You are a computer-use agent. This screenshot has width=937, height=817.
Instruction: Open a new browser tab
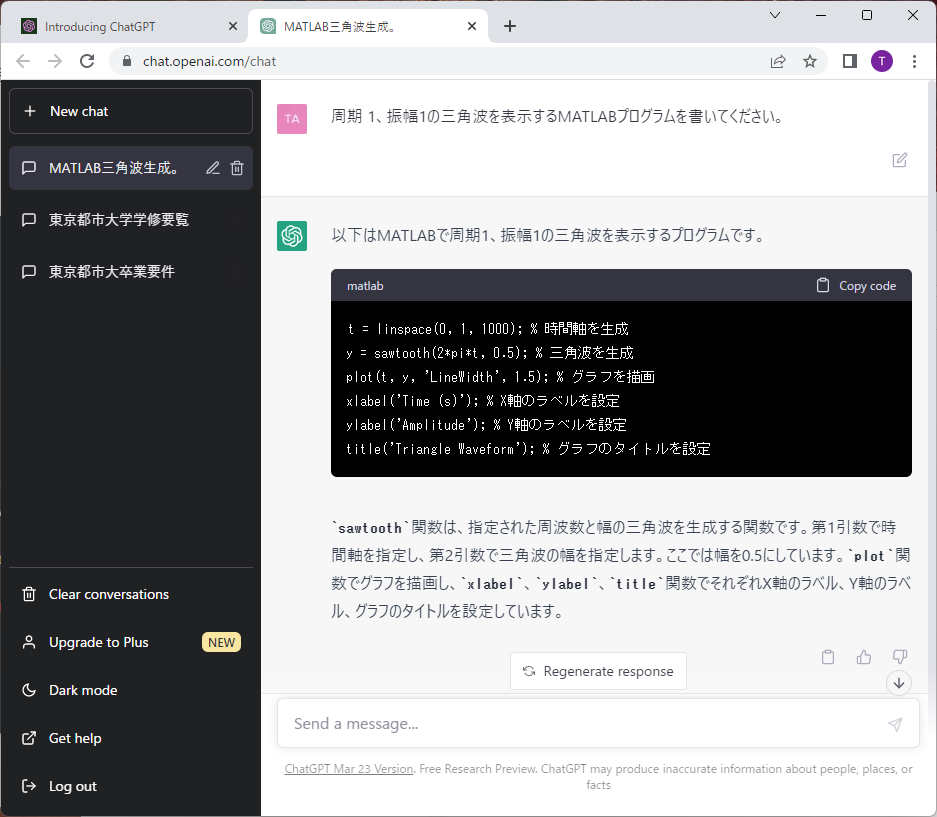click(x=510, y=26)
